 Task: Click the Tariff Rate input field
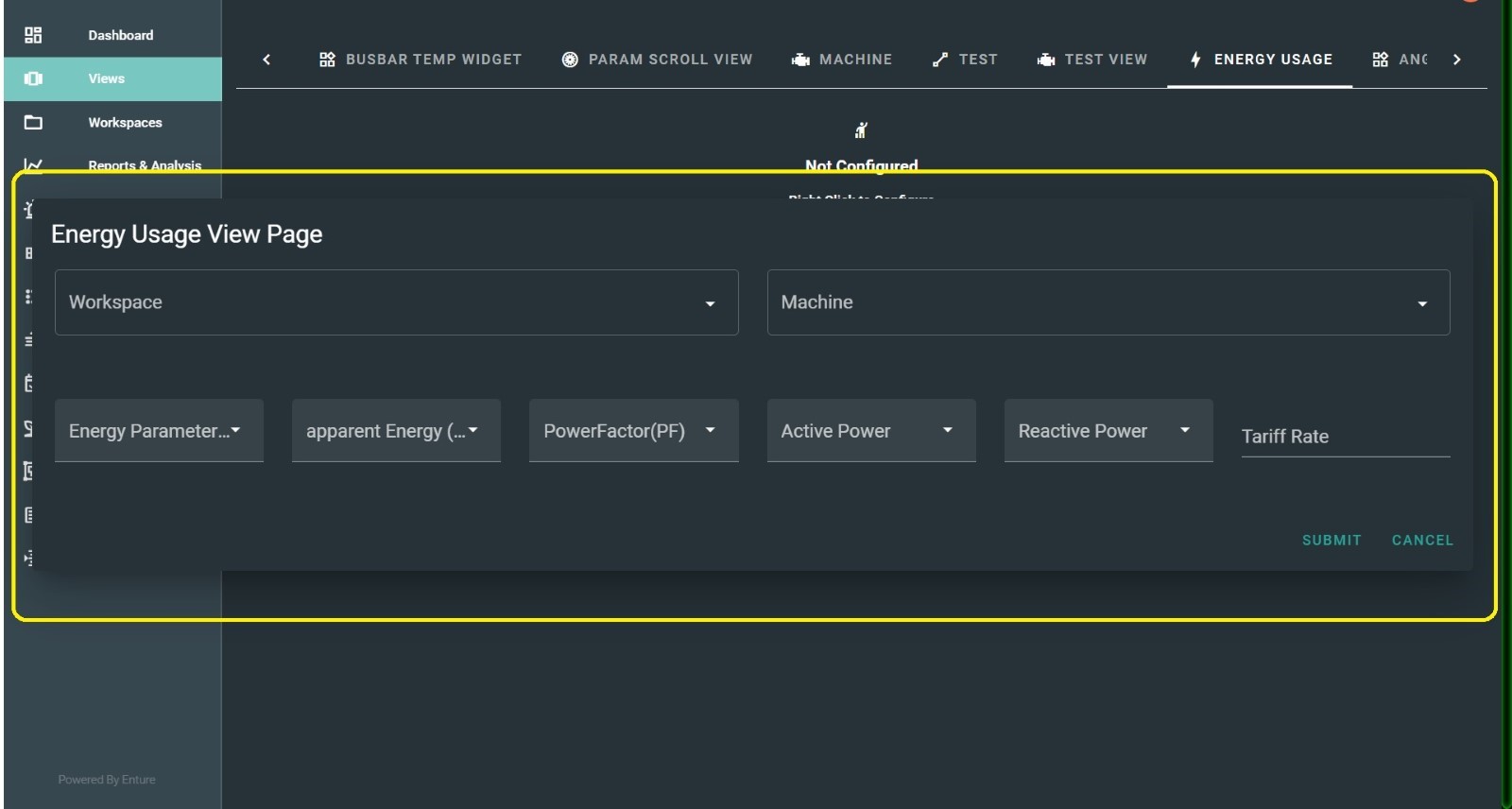pyautogui.click(x=1346, y=436)
